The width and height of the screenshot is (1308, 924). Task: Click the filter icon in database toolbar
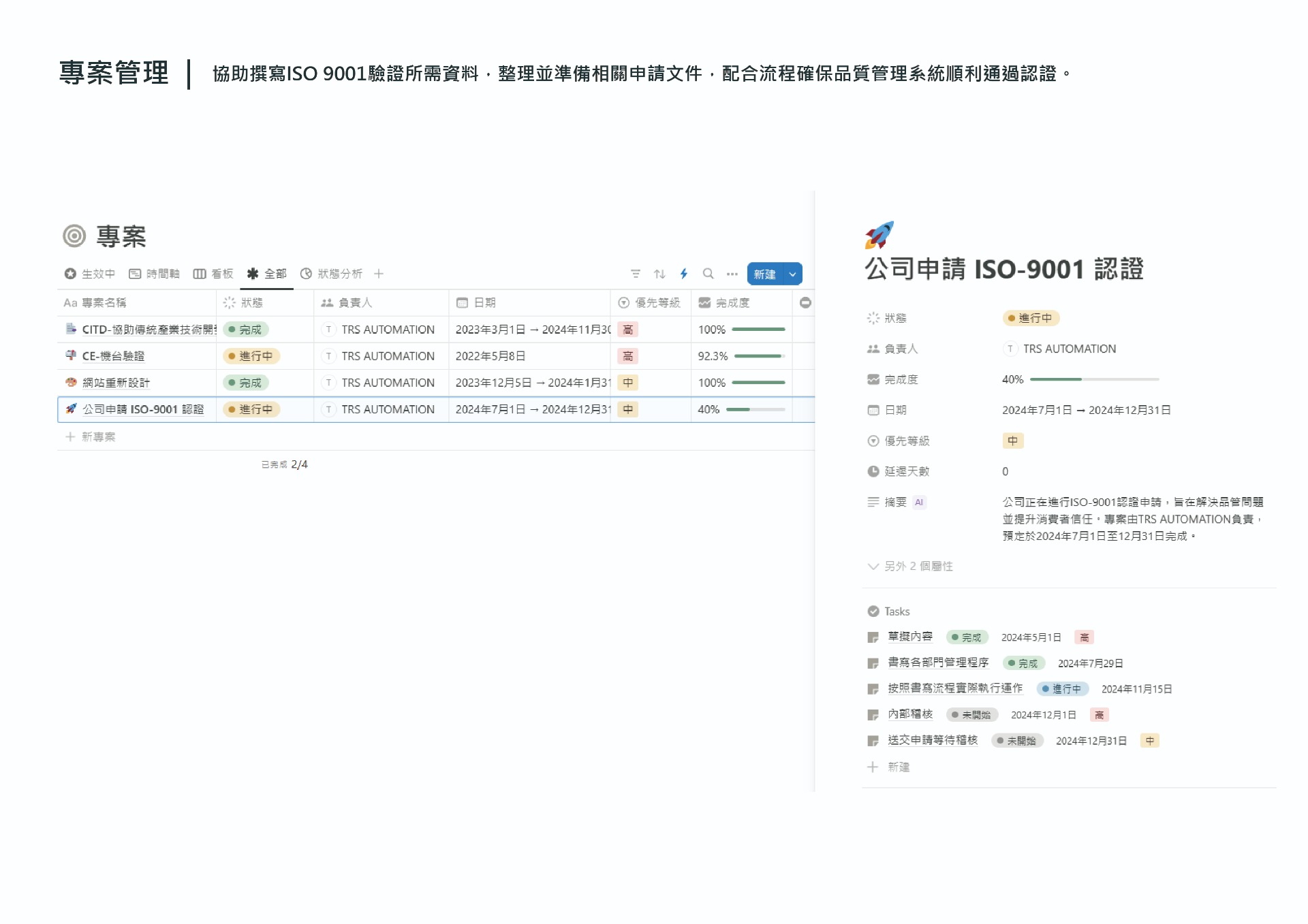[x=635, y=274]
